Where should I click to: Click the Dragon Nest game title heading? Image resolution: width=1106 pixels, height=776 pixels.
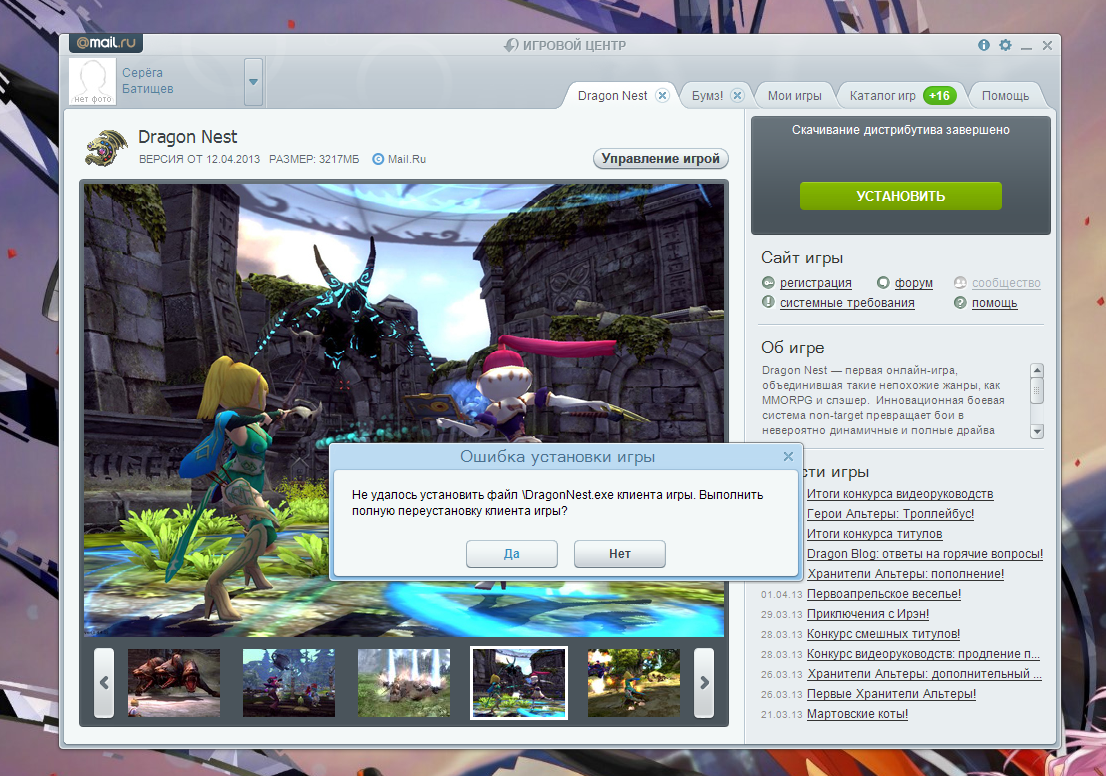[188, 137]
